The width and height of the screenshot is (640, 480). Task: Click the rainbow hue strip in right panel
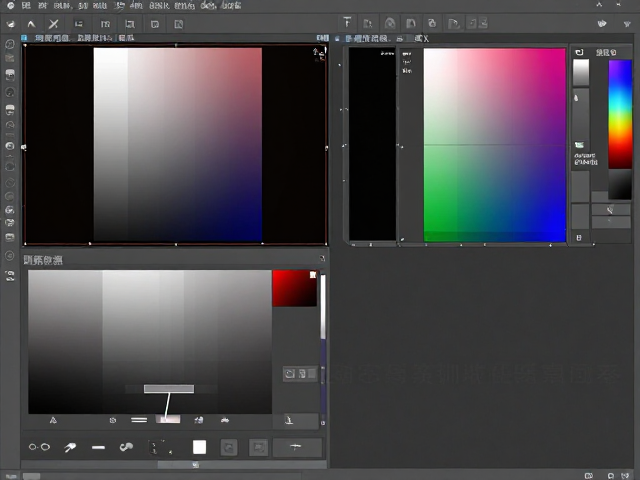tap(620, 114)
